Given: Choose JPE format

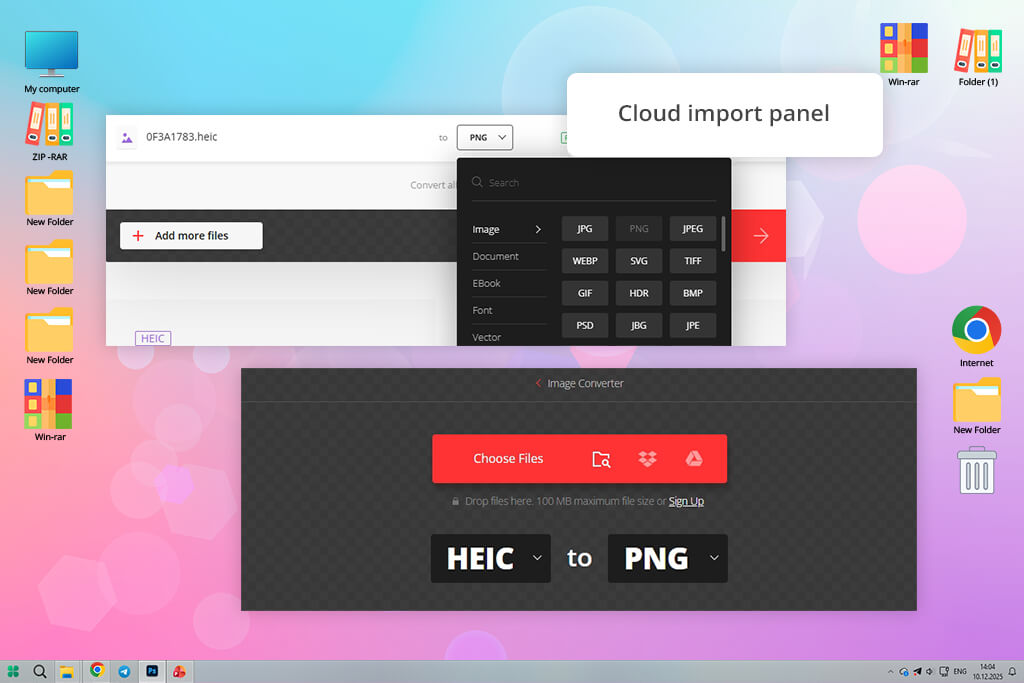Looking at the screenshot, I should pyautogui.click(x=692, y=325).
